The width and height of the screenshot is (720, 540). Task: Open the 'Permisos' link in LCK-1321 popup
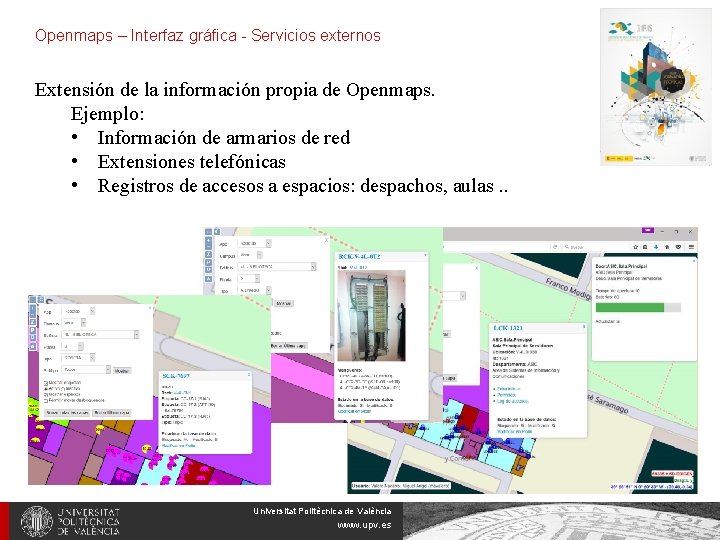(x=506, y=395)
